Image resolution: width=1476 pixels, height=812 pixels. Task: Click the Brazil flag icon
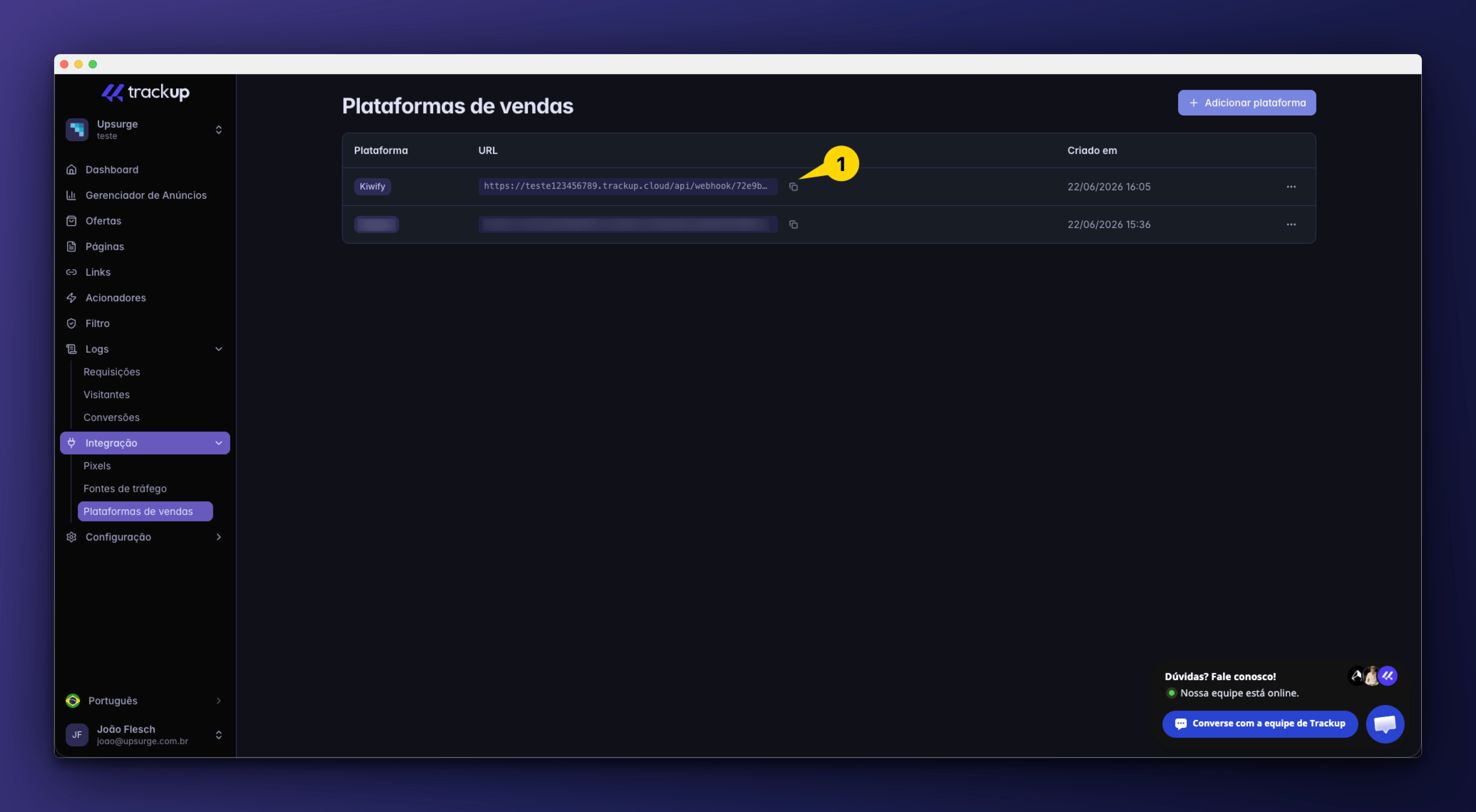click(x=73, y=701)
